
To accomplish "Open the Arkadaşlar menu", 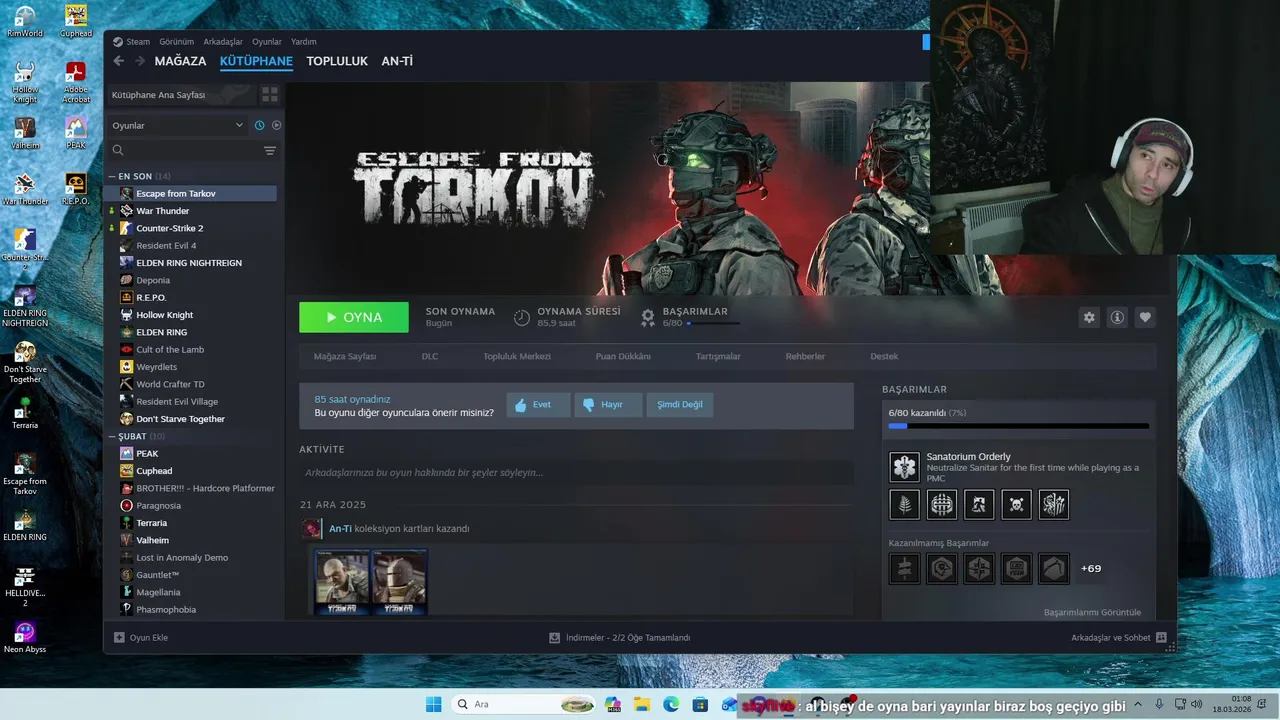I will [x=223, y=42].
